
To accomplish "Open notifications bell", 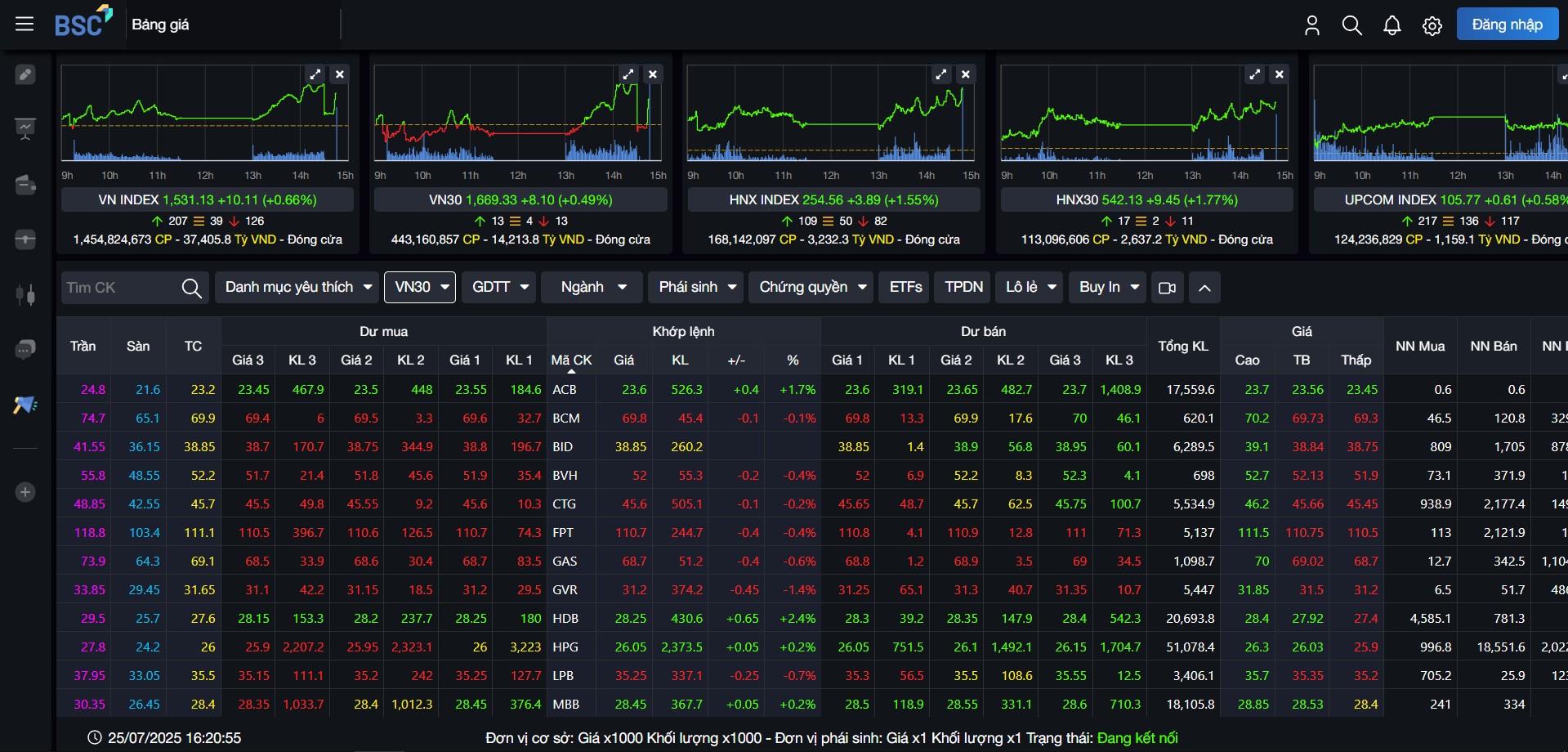I will 1392,25.
